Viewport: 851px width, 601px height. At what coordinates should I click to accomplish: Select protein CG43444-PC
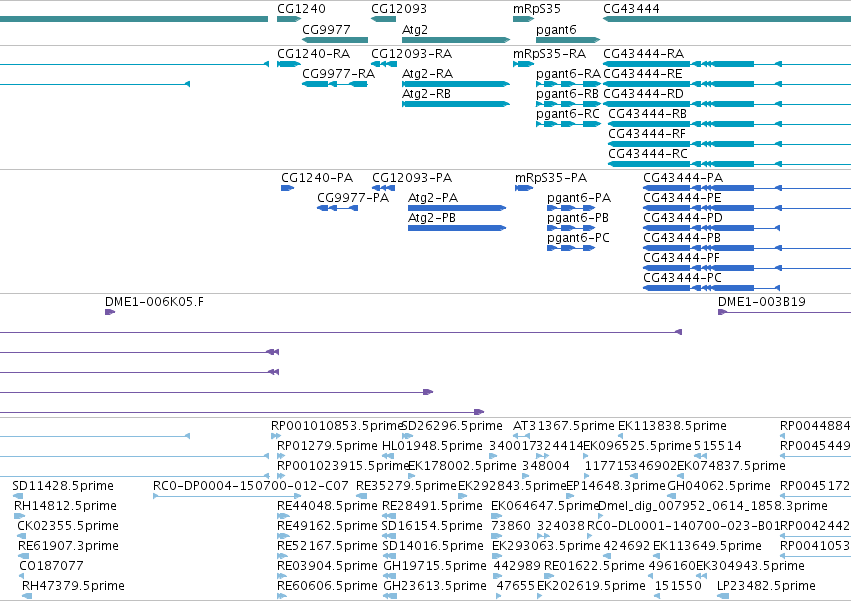682,279
